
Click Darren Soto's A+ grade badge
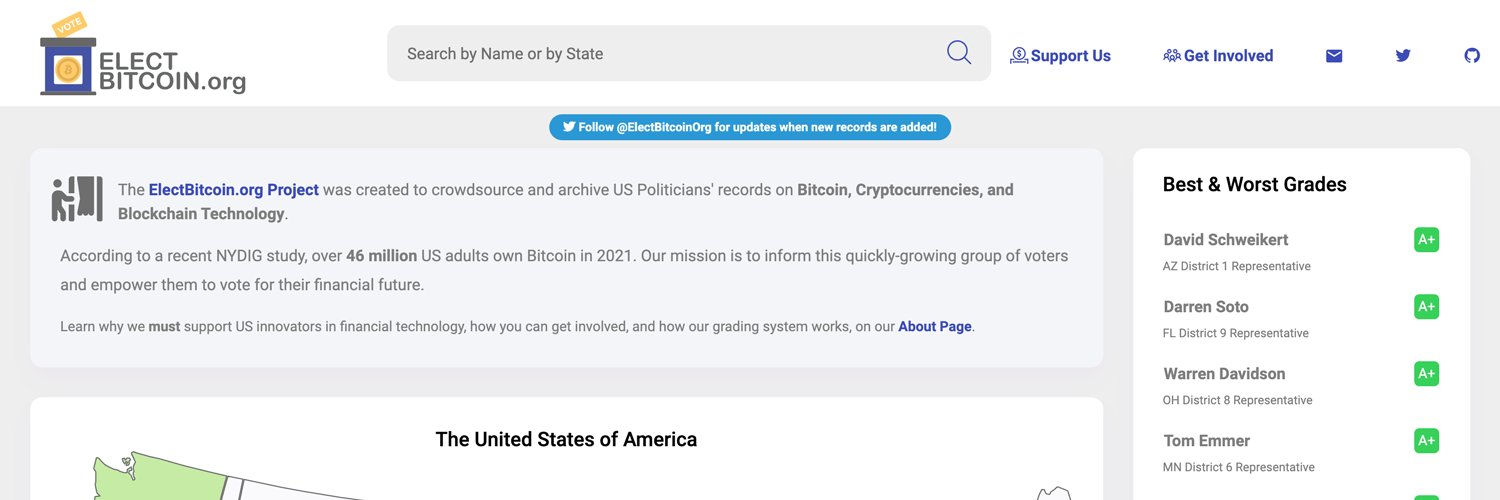pos(1426,307)
